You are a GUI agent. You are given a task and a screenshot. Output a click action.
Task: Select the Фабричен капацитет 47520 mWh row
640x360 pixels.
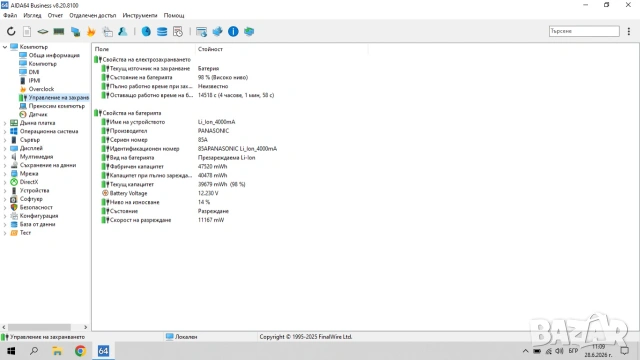tap(164, 167)
